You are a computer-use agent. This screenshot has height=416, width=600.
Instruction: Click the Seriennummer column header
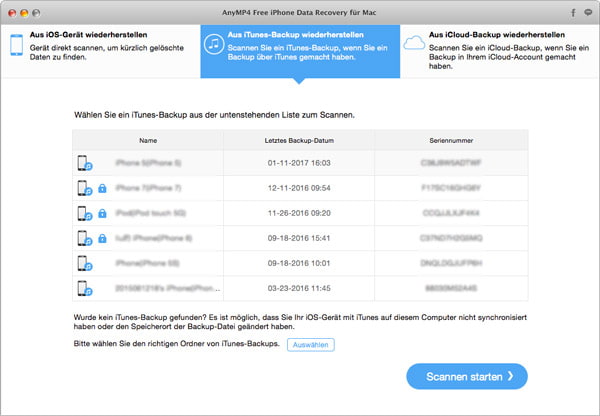[x=451, y=140]
